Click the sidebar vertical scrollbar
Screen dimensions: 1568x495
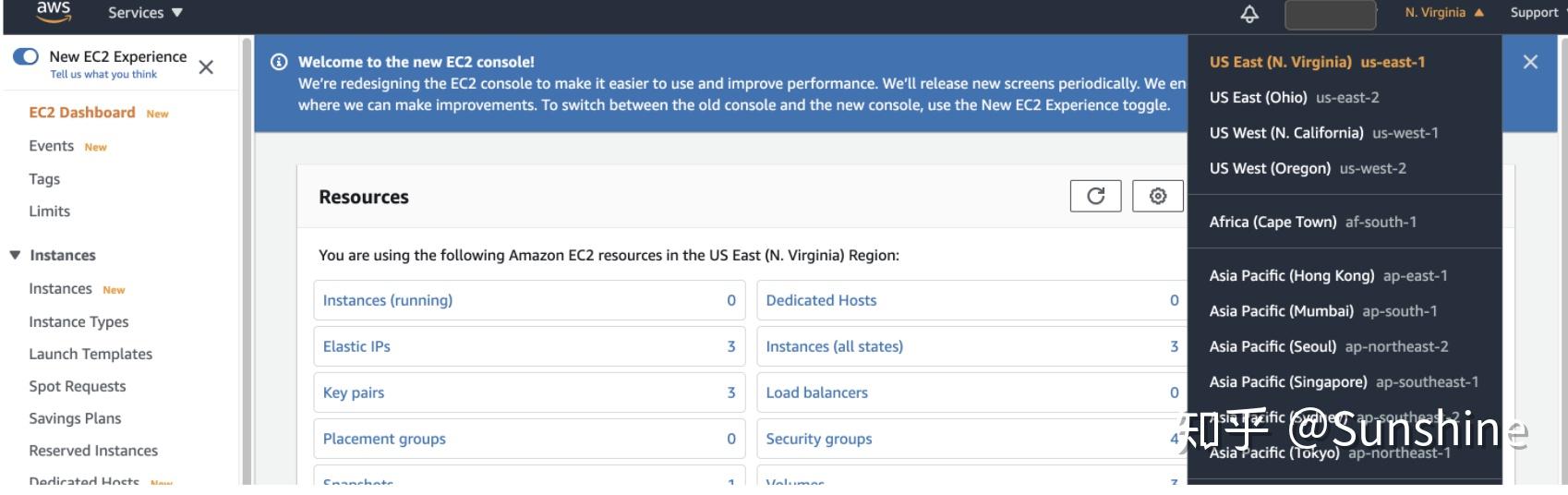click(247, 259)
